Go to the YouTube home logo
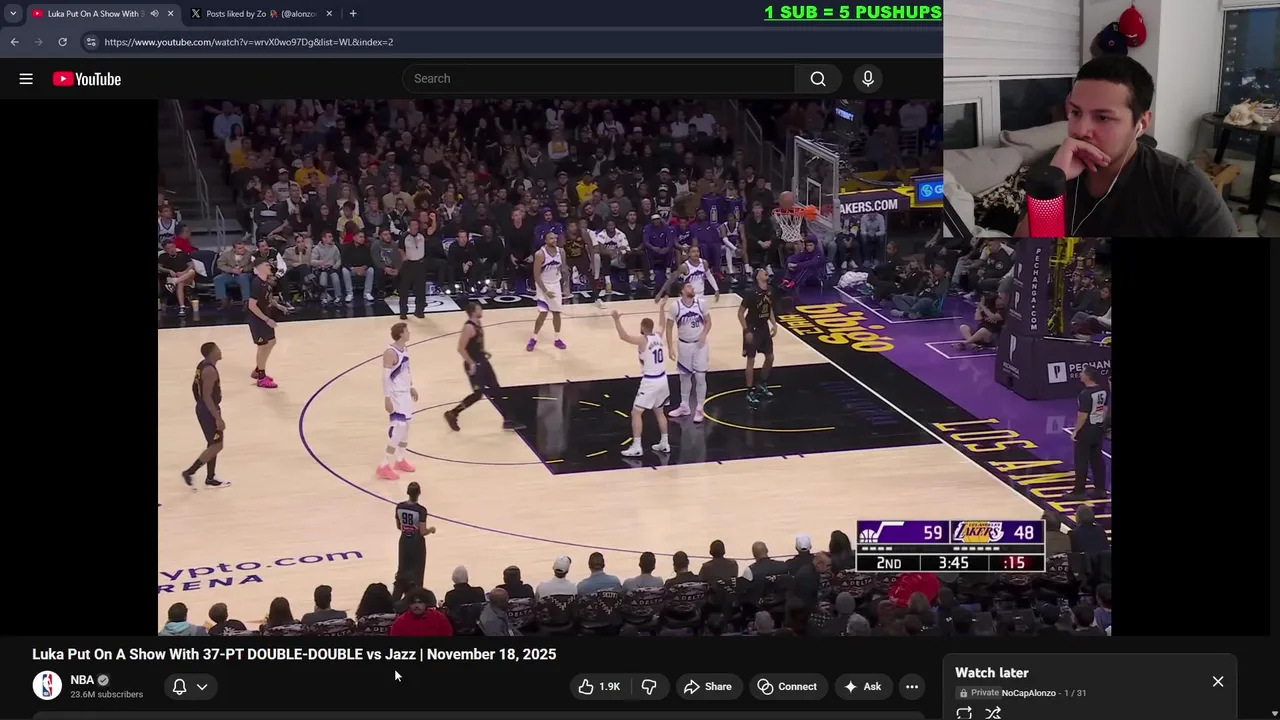The width and height of the screenshot is (1280, 720). coord(87,79)
